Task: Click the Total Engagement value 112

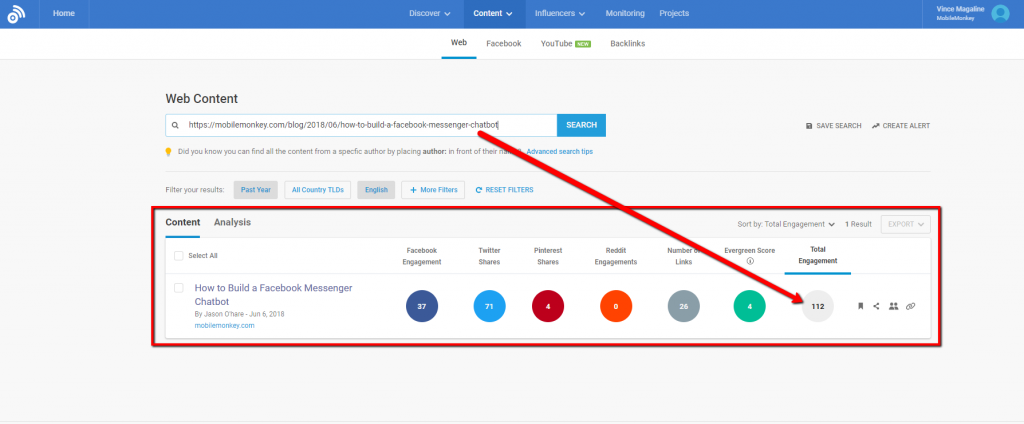Action: point(818,306)
